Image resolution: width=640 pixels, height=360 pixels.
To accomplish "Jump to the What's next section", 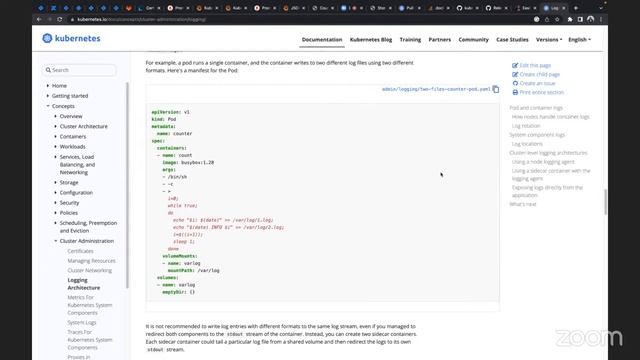I will click(523, 204).
